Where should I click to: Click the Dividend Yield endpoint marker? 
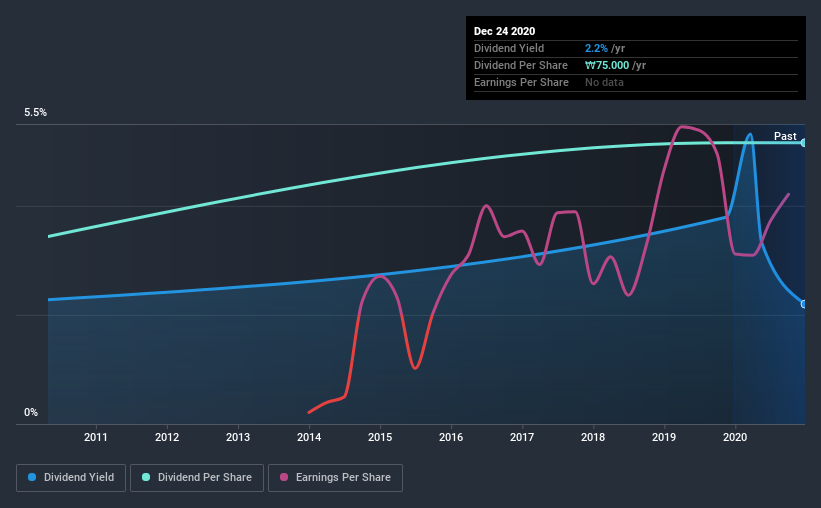click(803, 304)
